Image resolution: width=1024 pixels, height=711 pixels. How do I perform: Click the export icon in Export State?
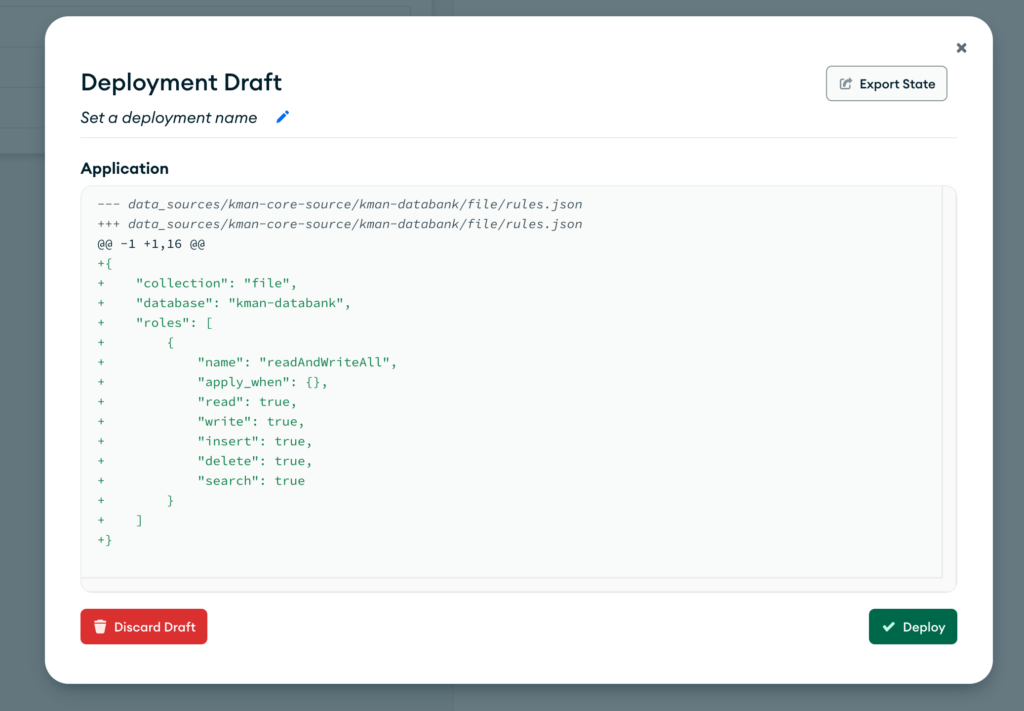[x=846, y=84]
